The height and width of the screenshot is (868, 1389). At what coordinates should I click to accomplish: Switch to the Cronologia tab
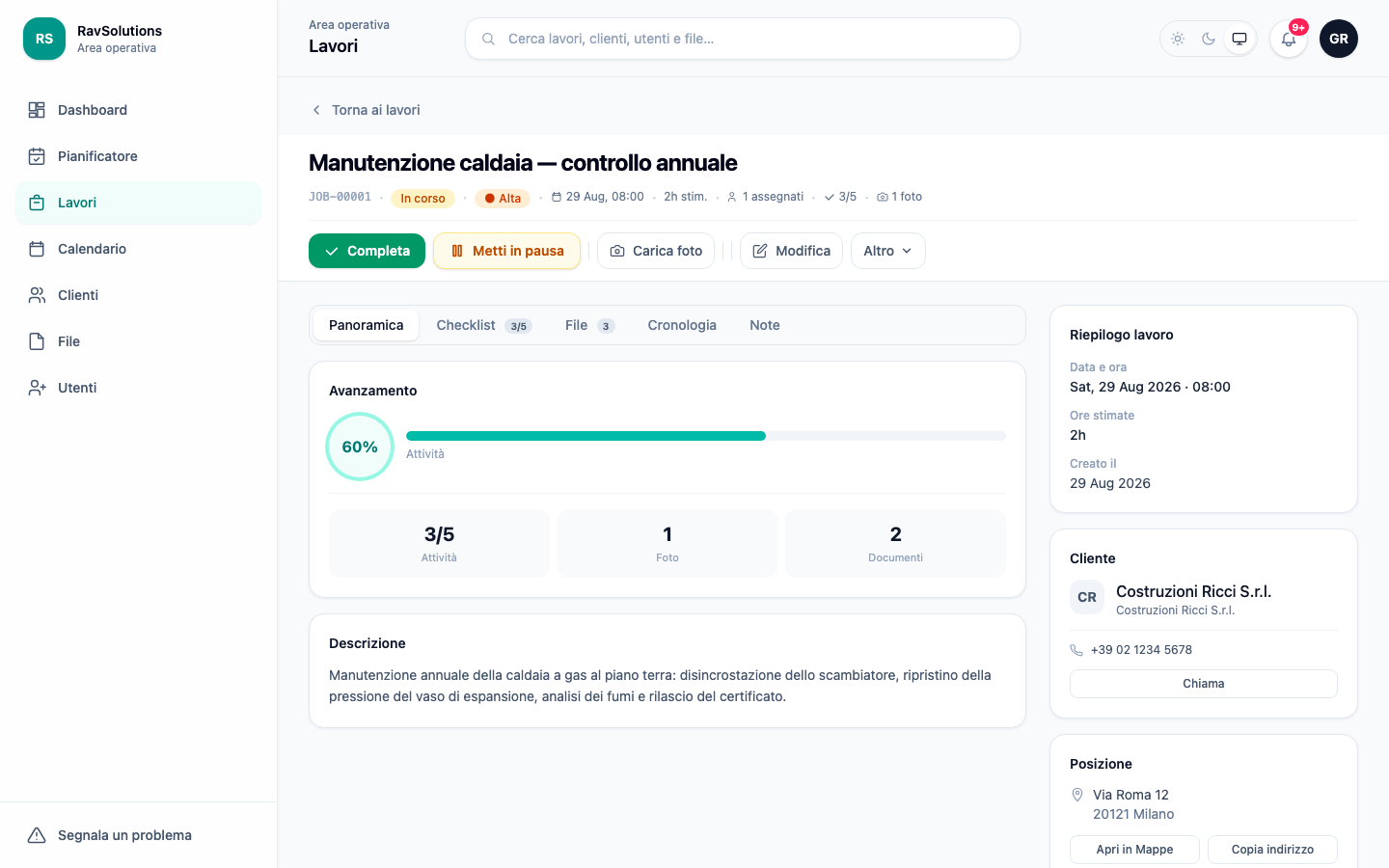682,325
